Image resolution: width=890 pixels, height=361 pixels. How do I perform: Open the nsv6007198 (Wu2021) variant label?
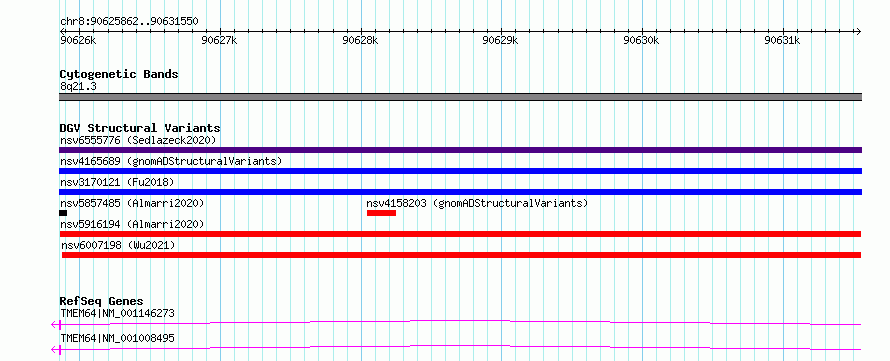(x=119, y=245)
